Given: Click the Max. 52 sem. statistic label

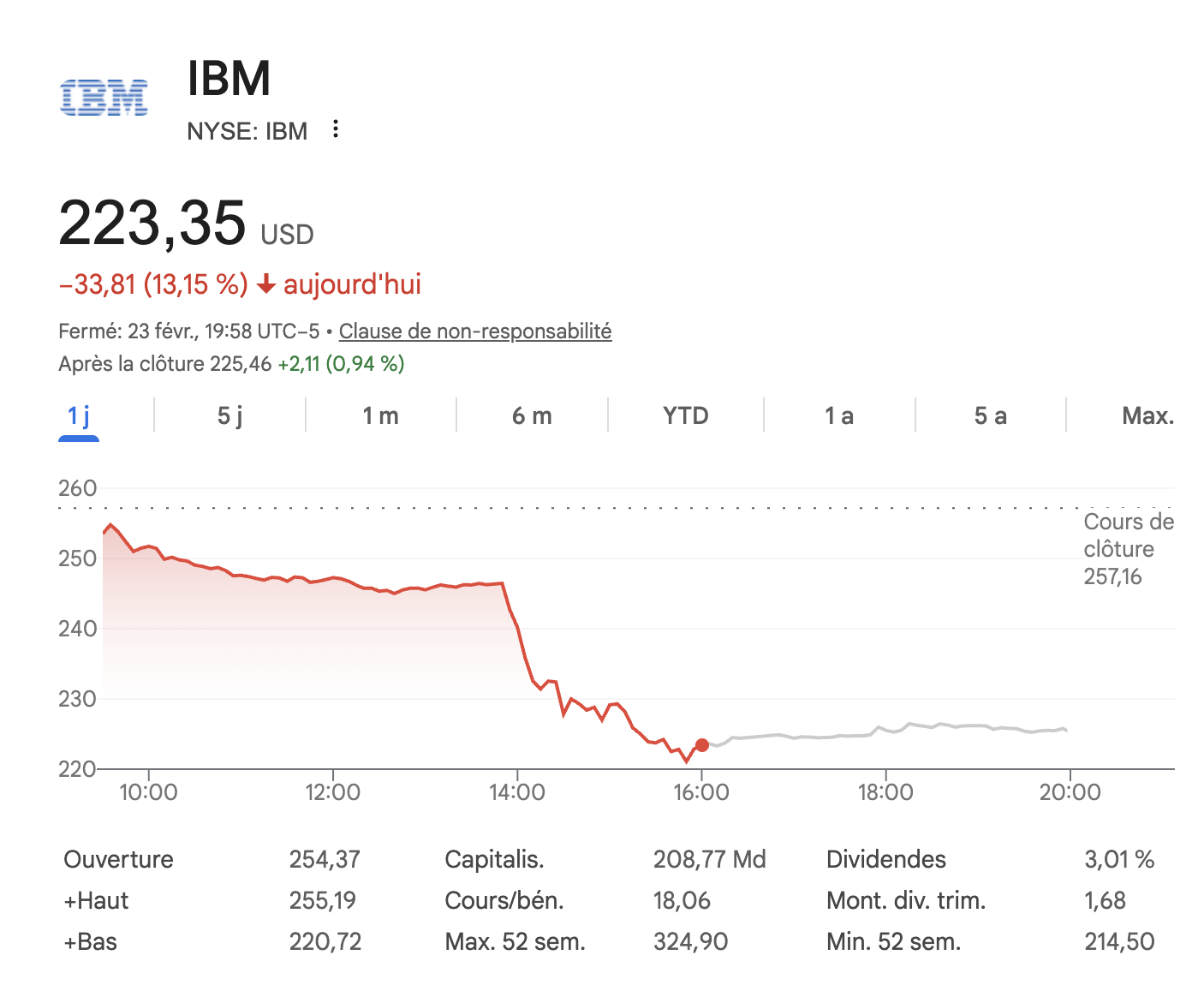Looking at the screenshot, I should (x=515, y=942).
